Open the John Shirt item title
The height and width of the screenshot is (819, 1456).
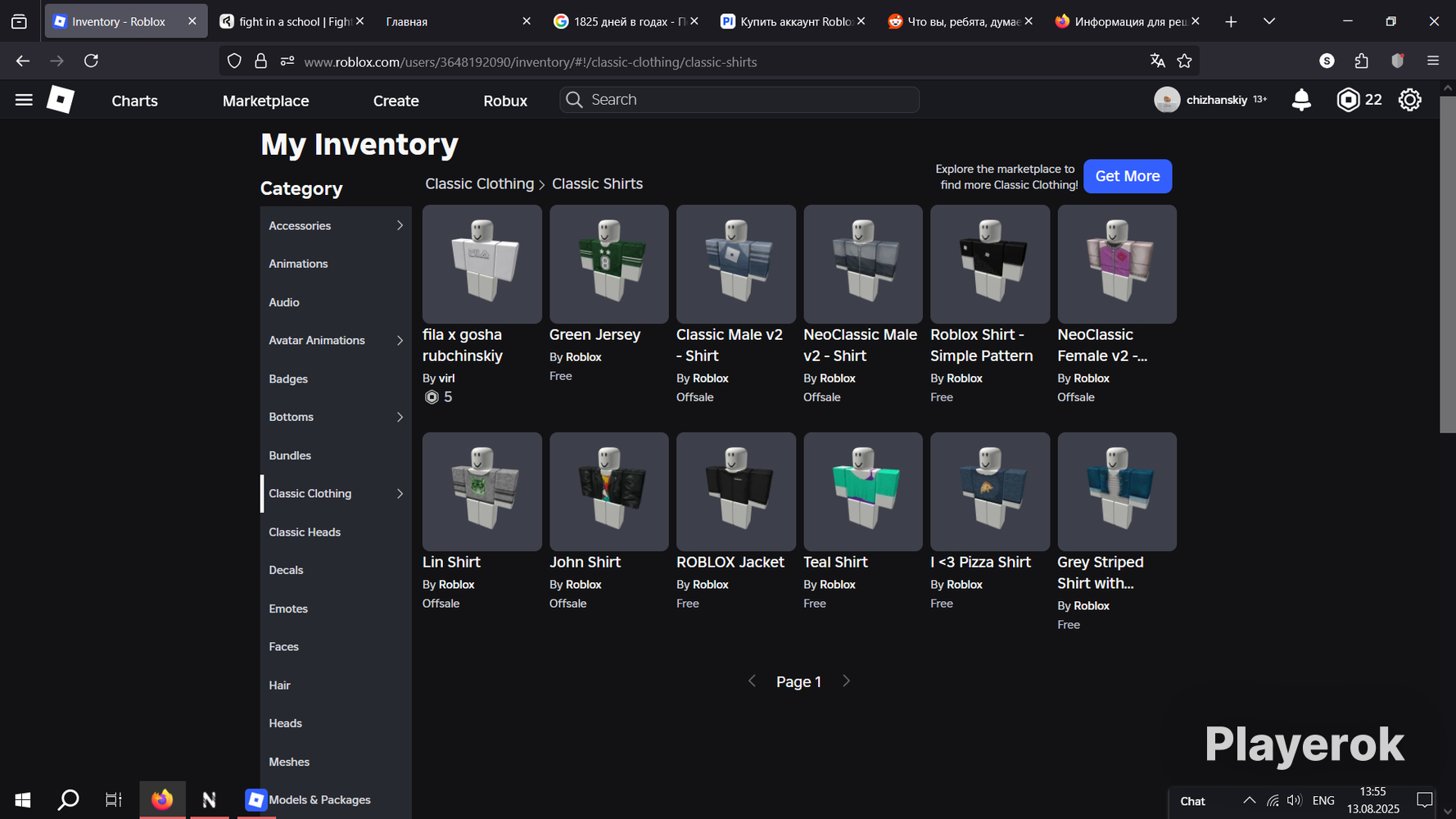point(585,562)
